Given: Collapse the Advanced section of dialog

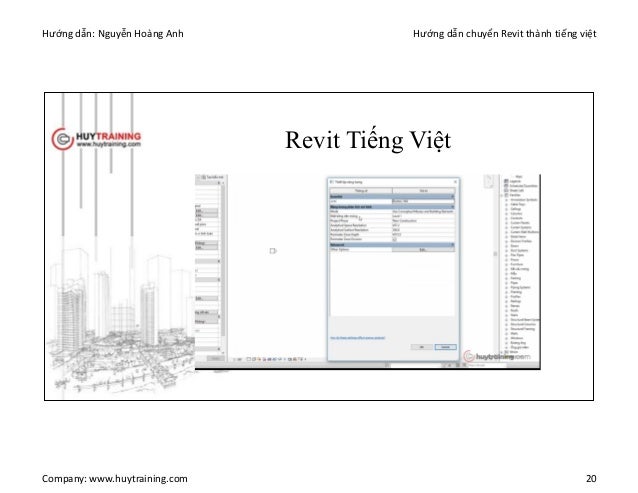Looking at the screenshot, I should [x=453, y=245].
